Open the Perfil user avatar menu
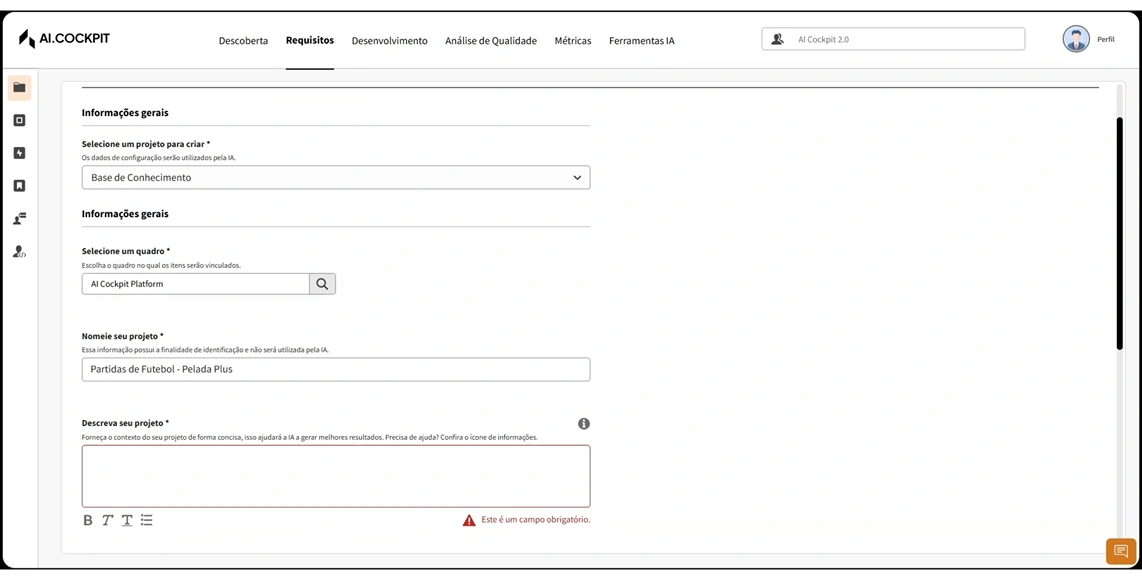The height and width of the screenshot is (580, 1142). tap(1076, 39)
